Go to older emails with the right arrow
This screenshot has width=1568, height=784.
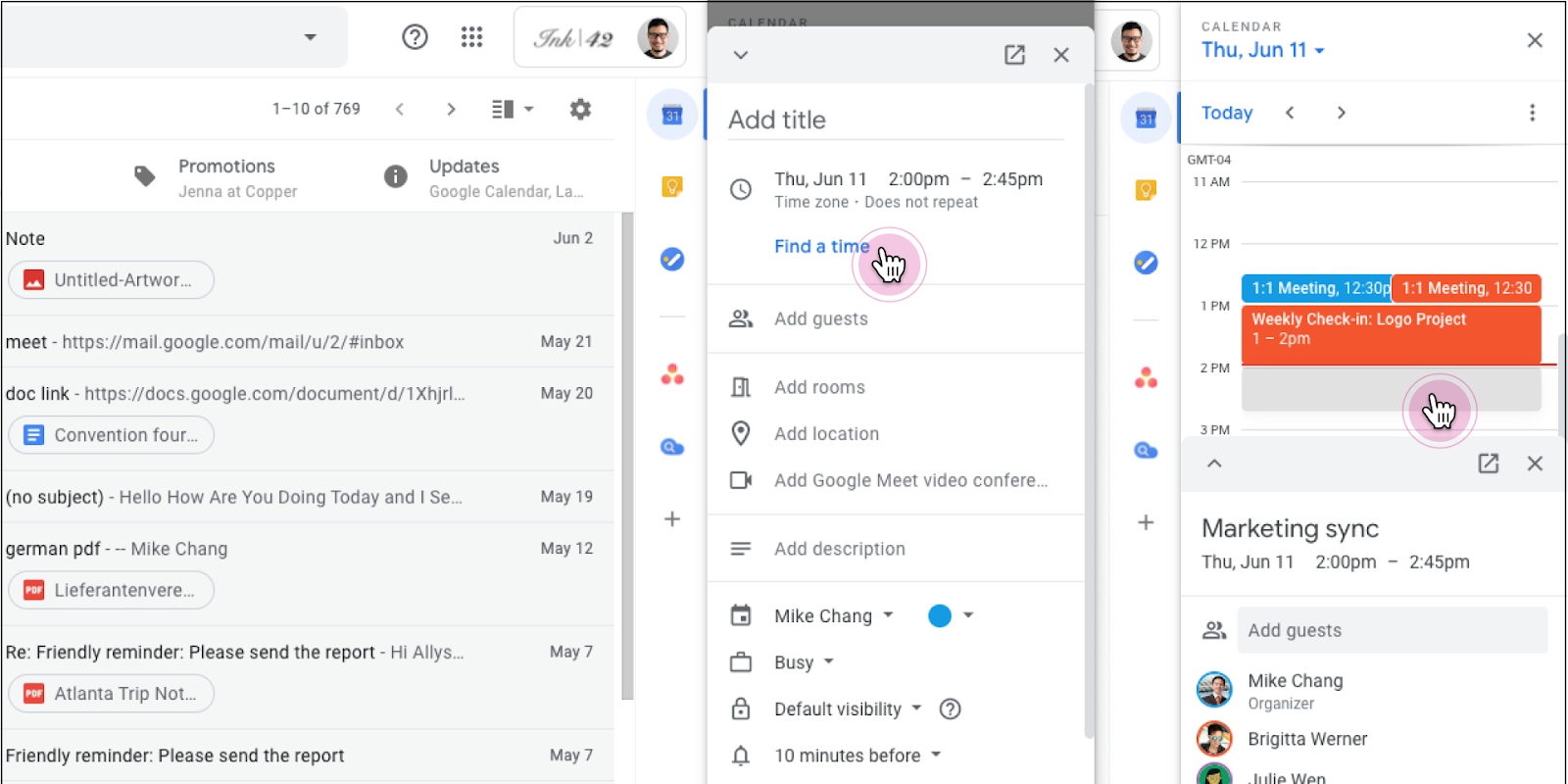point(451,109)
